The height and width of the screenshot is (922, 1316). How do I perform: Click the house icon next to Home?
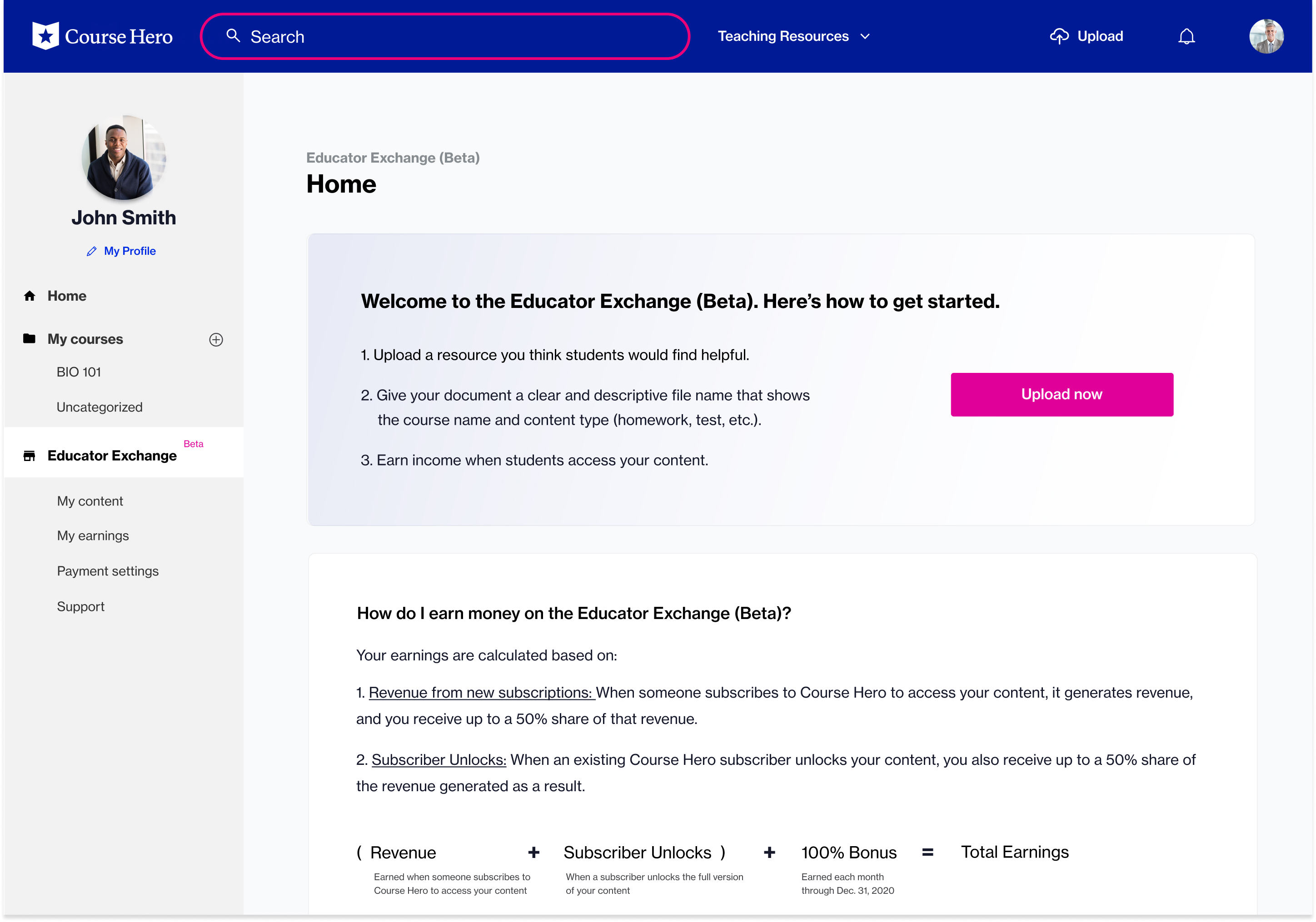click(30, 296)
